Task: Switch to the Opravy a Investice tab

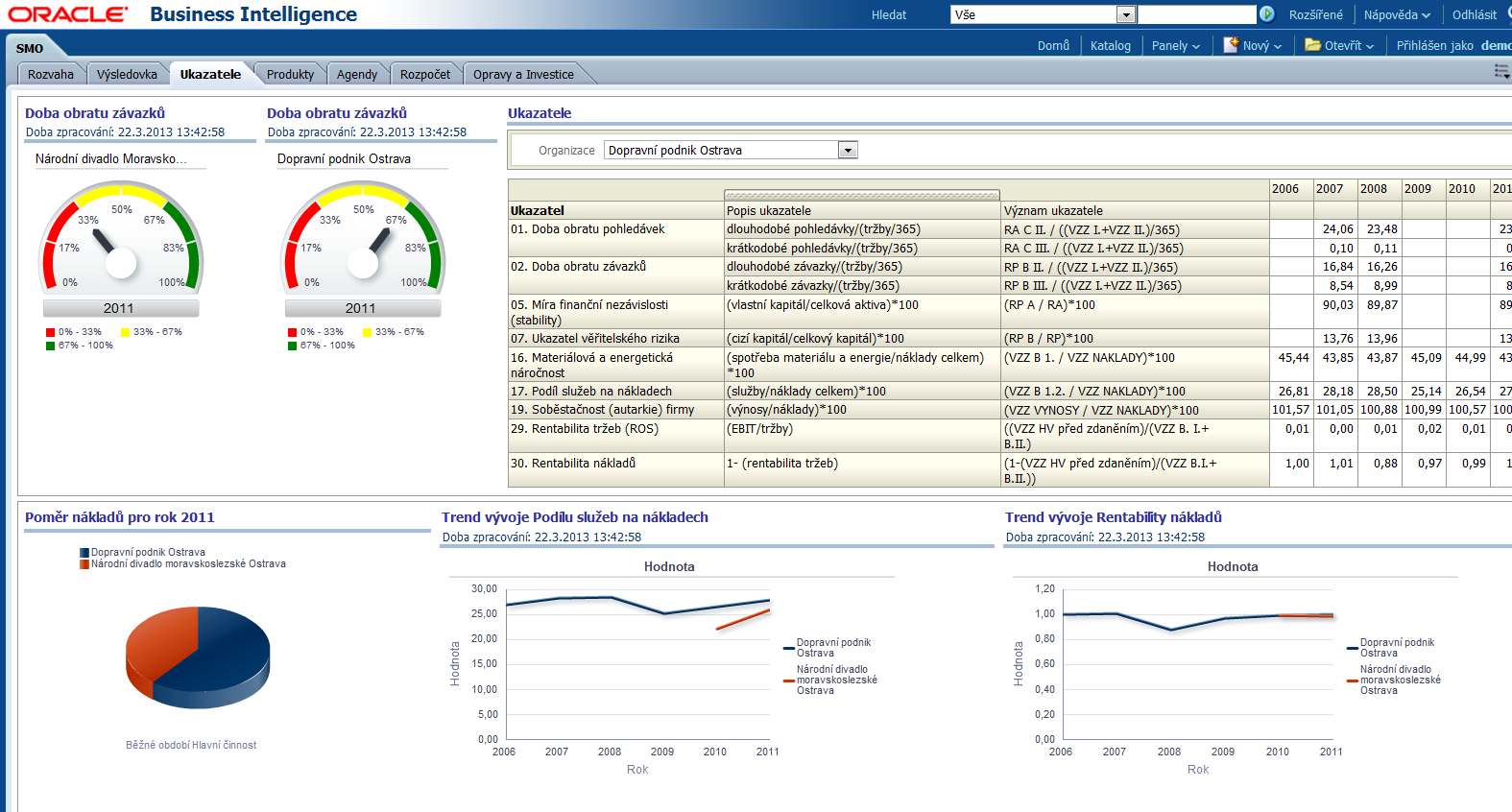Action: click(x=523, y=74)
